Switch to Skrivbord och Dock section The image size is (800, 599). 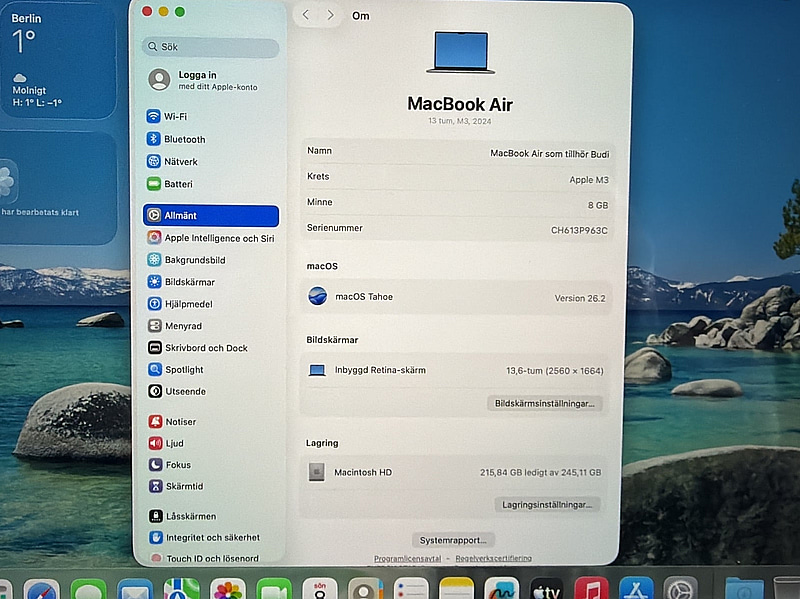pos(205,348)
